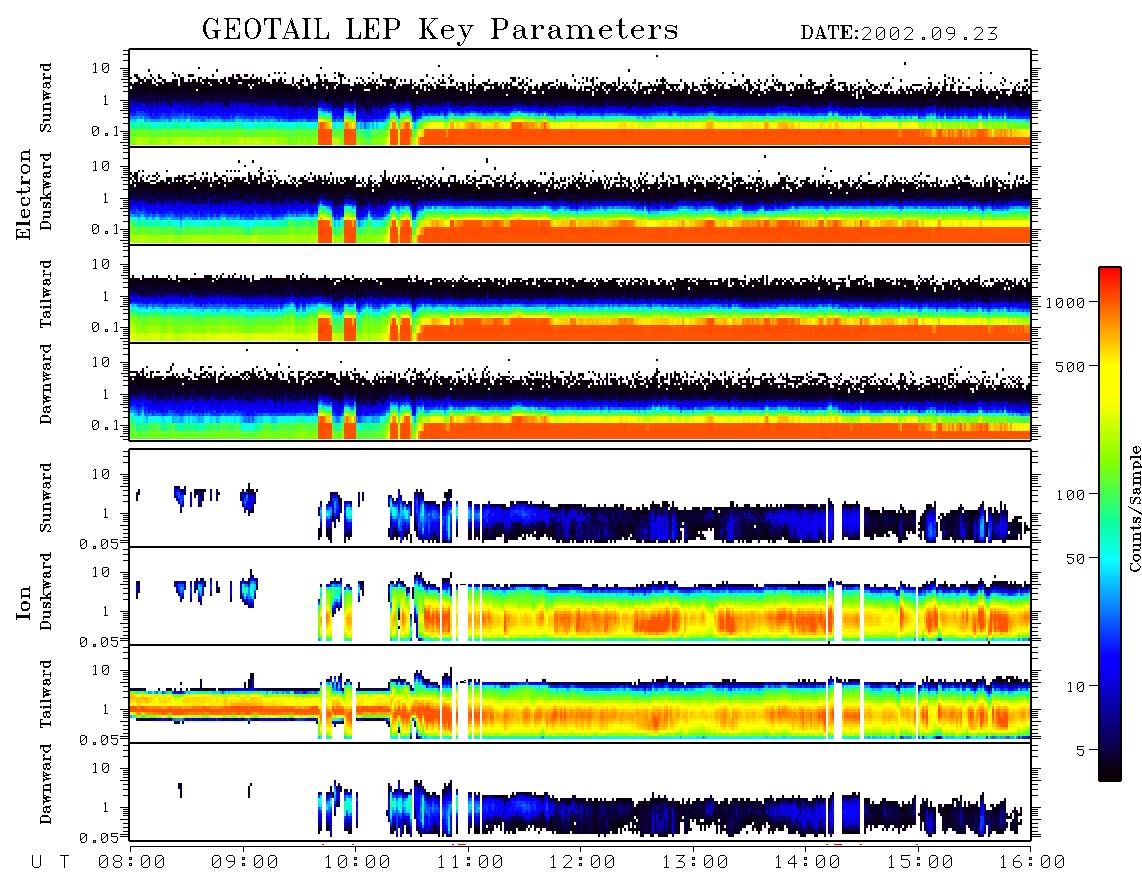
Task: Click the "U T" axis label
Action: point(50,862)
